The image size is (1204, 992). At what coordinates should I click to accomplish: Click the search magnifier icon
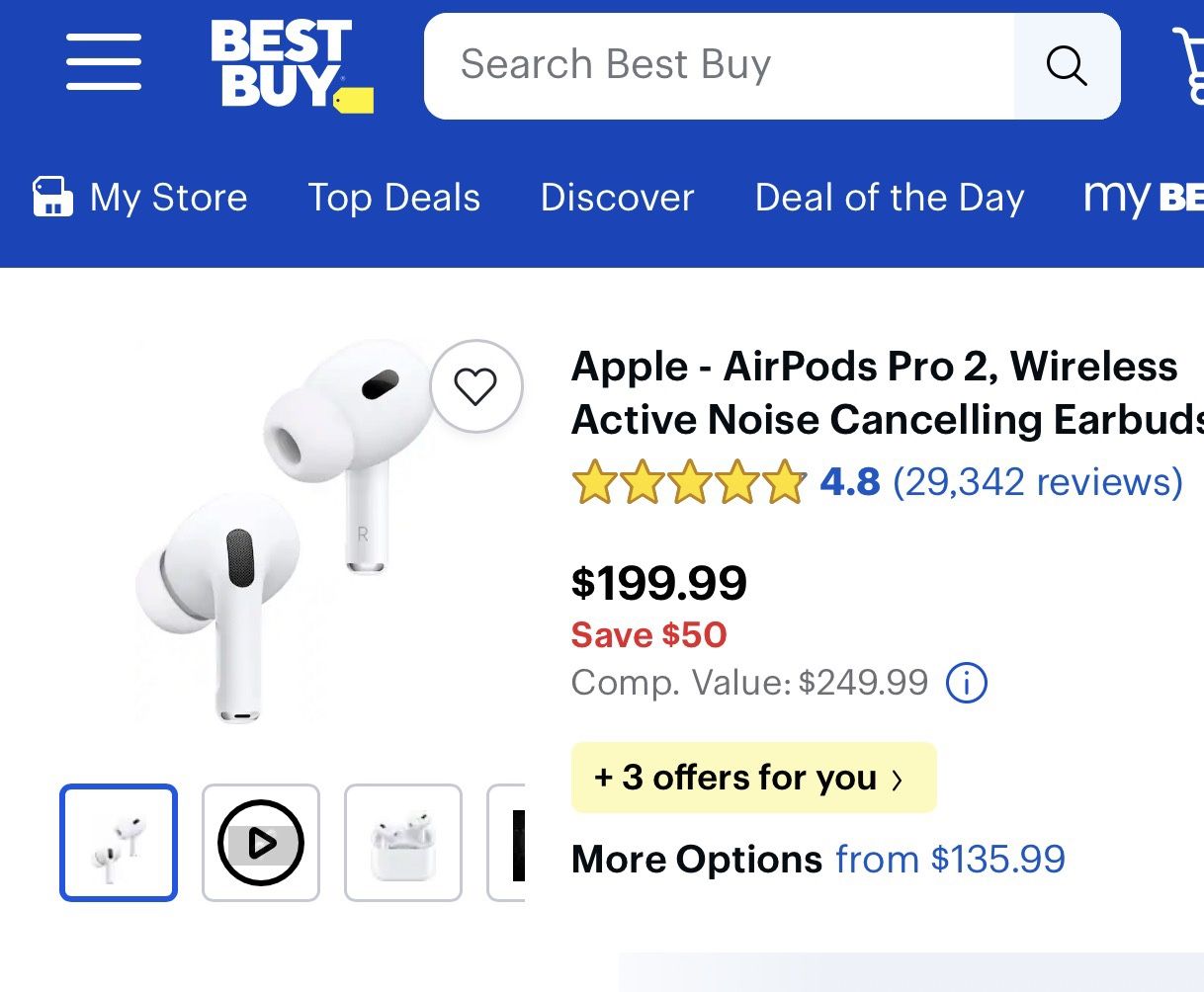click(1067, 66)
